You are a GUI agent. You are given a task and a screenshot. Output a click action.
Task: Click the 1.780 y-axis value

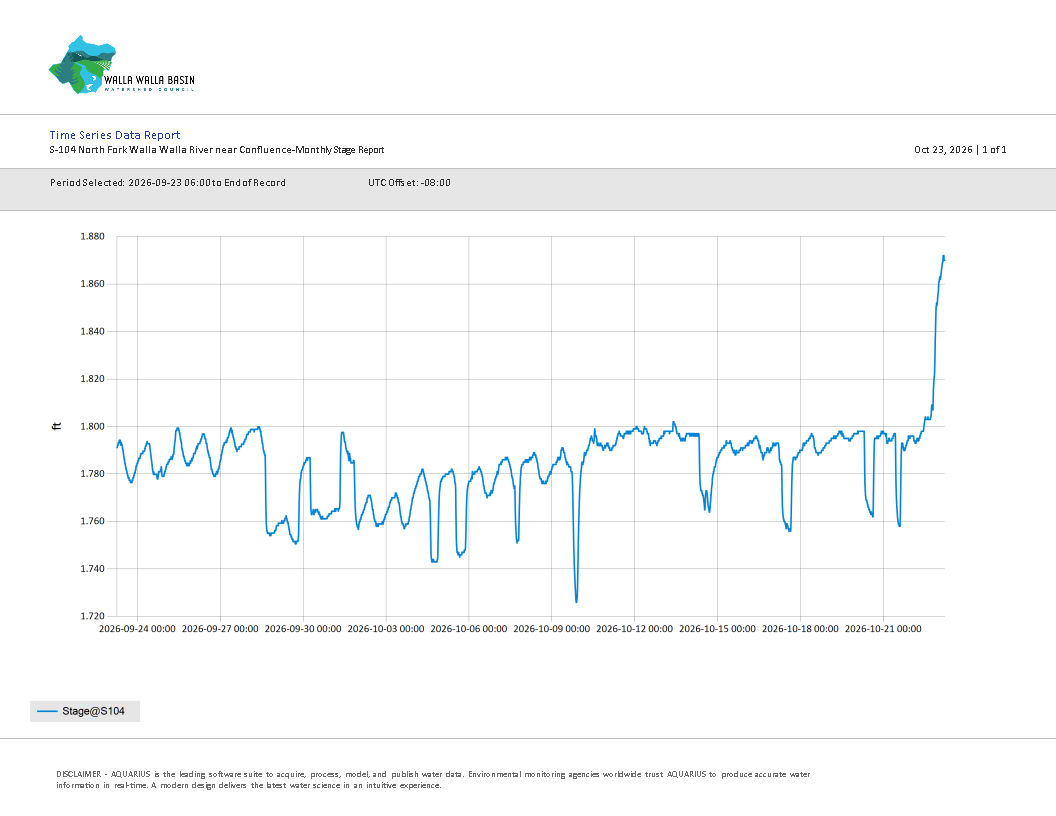92,473
